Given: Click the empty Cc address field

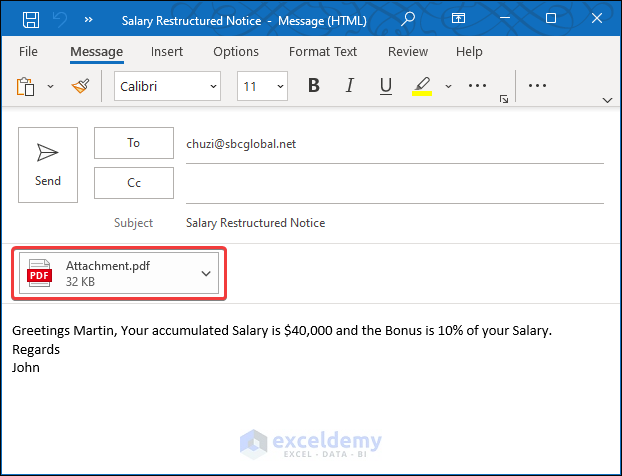Looking at the screenshot, I should (395, 184).
